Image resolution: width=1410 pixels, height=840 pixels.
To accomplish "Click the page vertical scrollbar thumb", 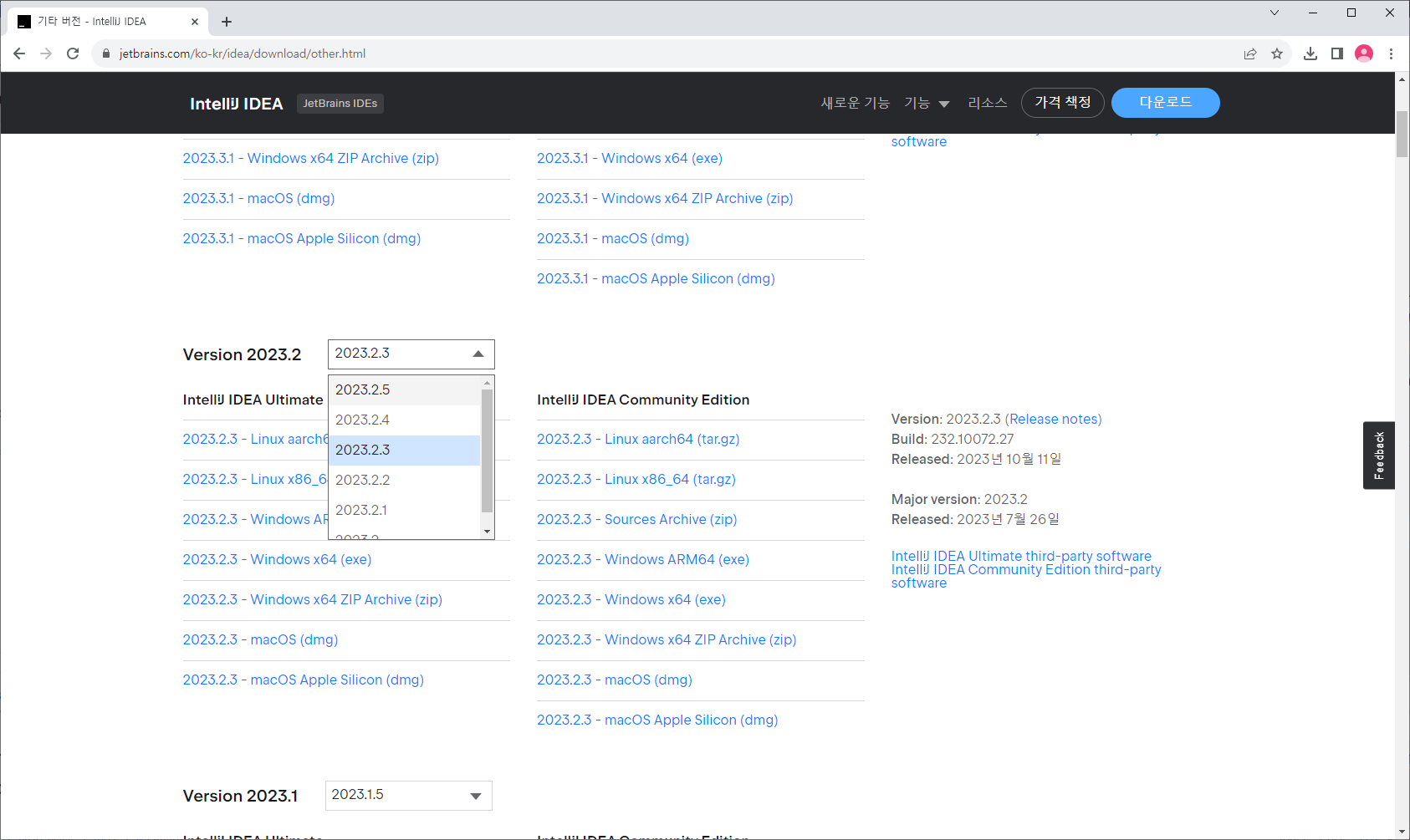I will point(1402,134).
